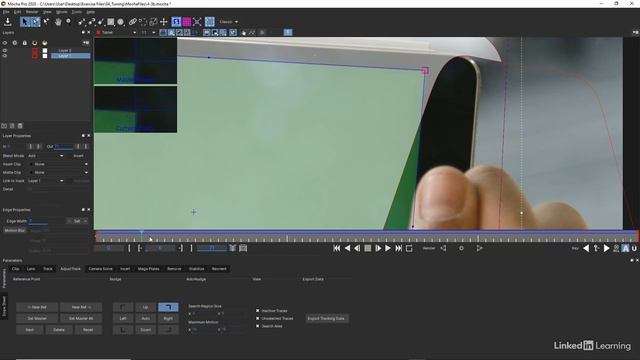Click the Export Tracking Data button
The width and height of the screenshot is (640, 360).
click(327, 318)
